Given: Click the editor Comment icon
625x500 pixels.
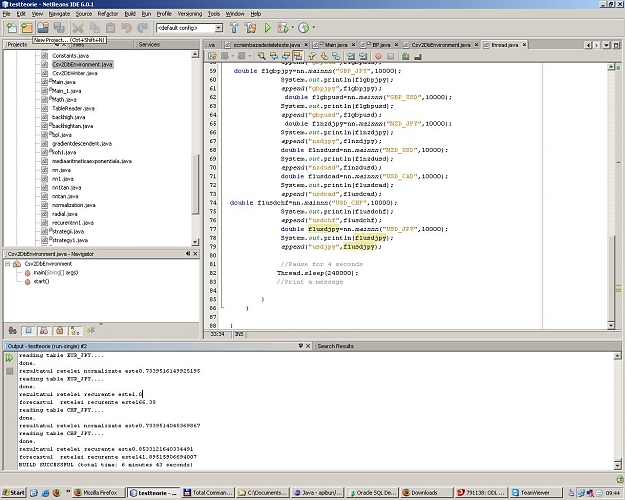Looking at the screenshot, I should tap(405, 56).
